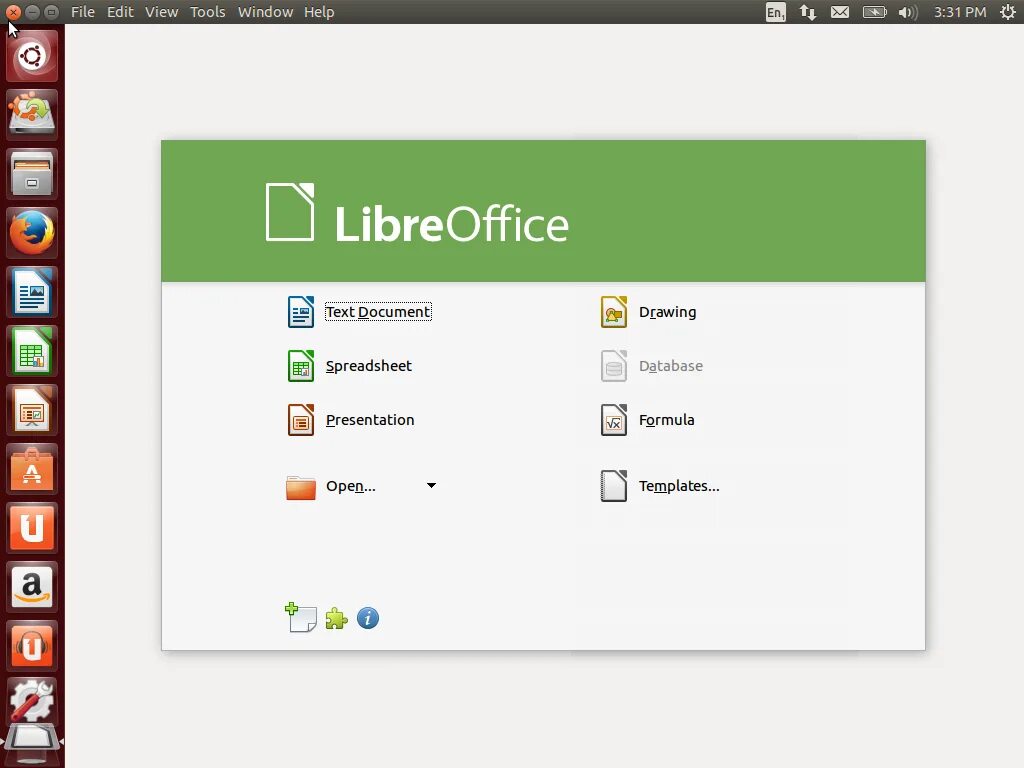Open the sound volume indicator
The height and width of the screenshot is (768, 1024).
[x=908, y=12]
